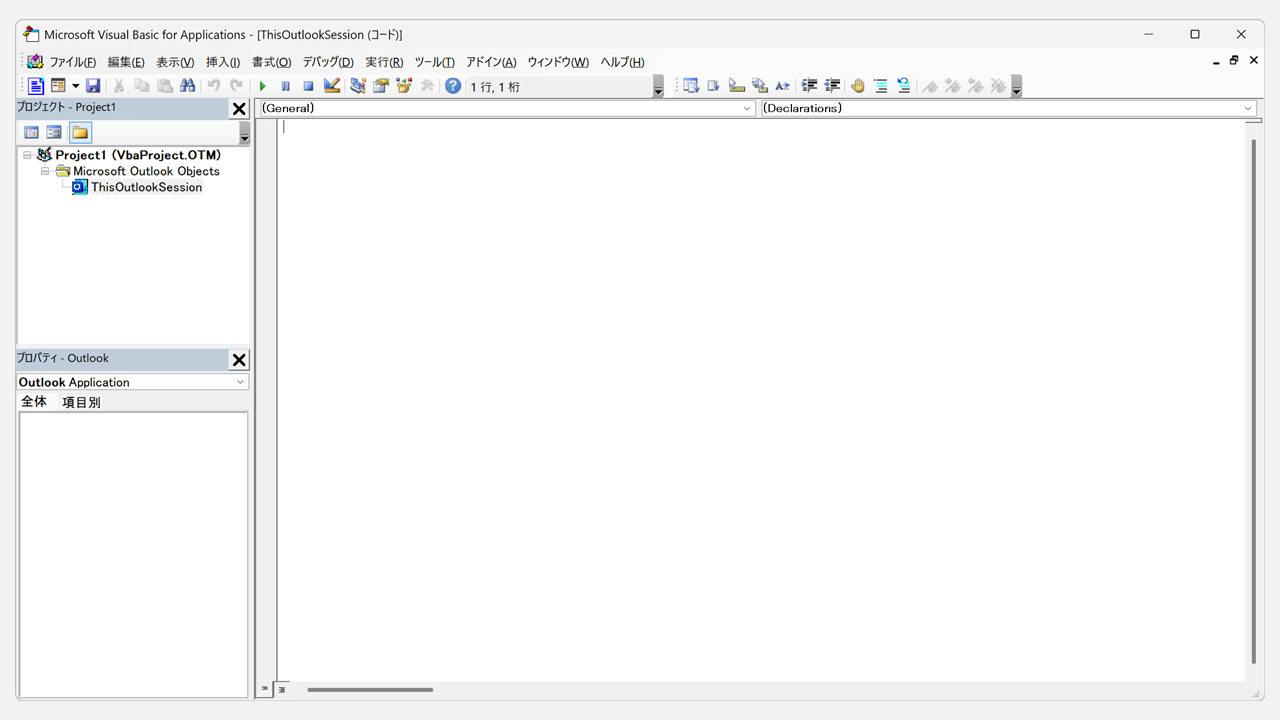The width and height of the screenshot is (1280, 720).
Task: Select ThisOutlookSession in the project tree
Action: point(146,187)
